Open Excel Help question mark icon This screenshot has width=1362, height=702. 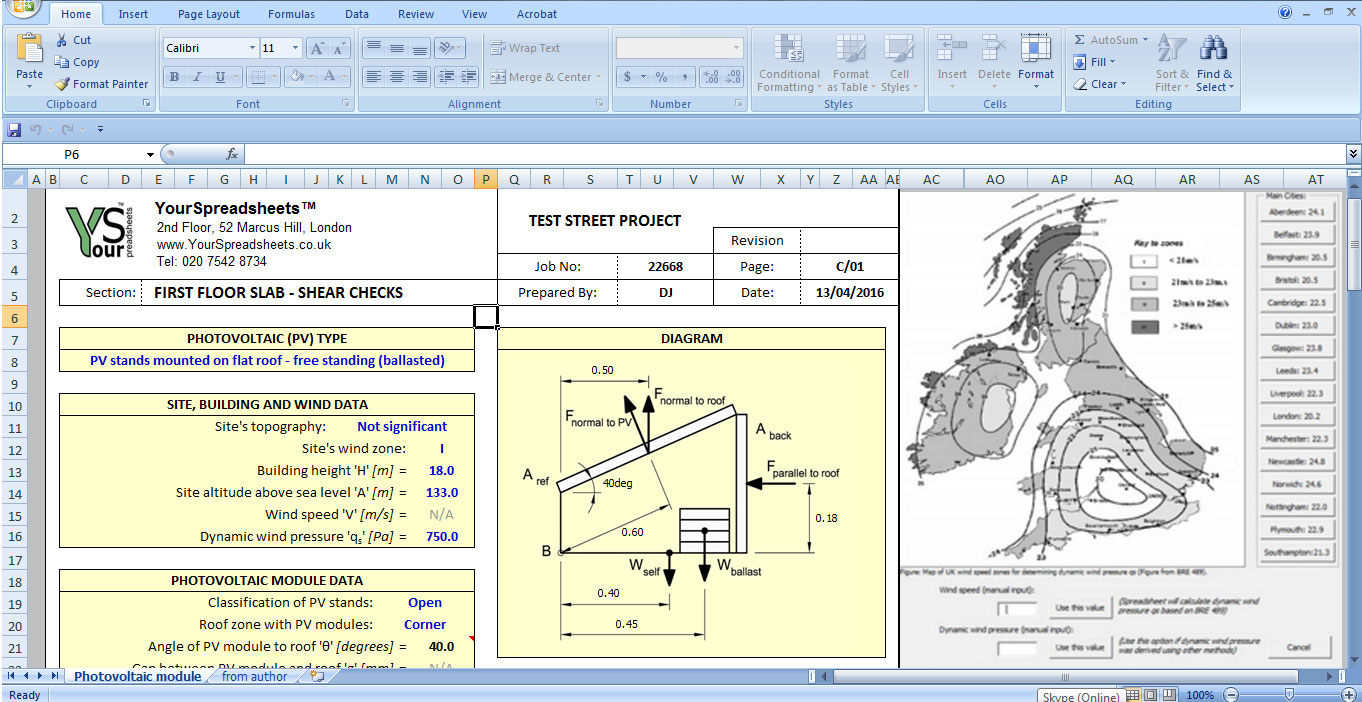(x=1285, y=13)
